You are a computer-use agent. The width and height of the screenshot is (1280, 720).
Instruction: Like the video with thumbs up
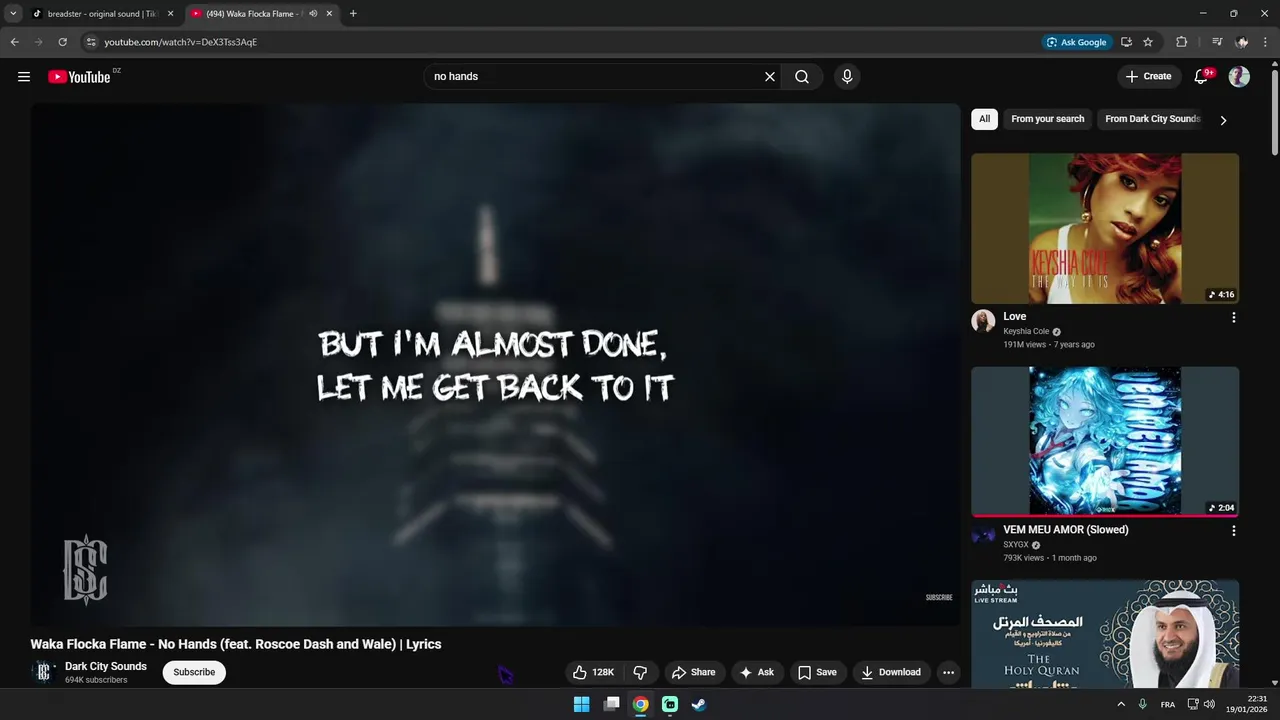[x=593, y=673]
